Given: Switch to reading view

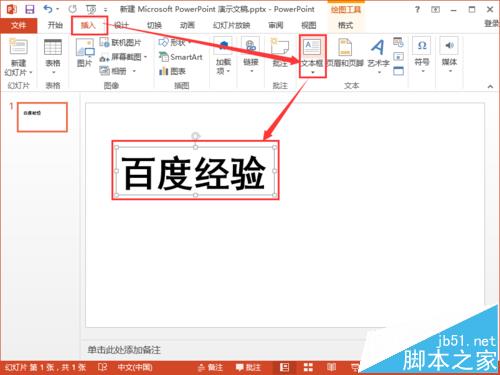Looking at the screenshot, I should (331, 367).
